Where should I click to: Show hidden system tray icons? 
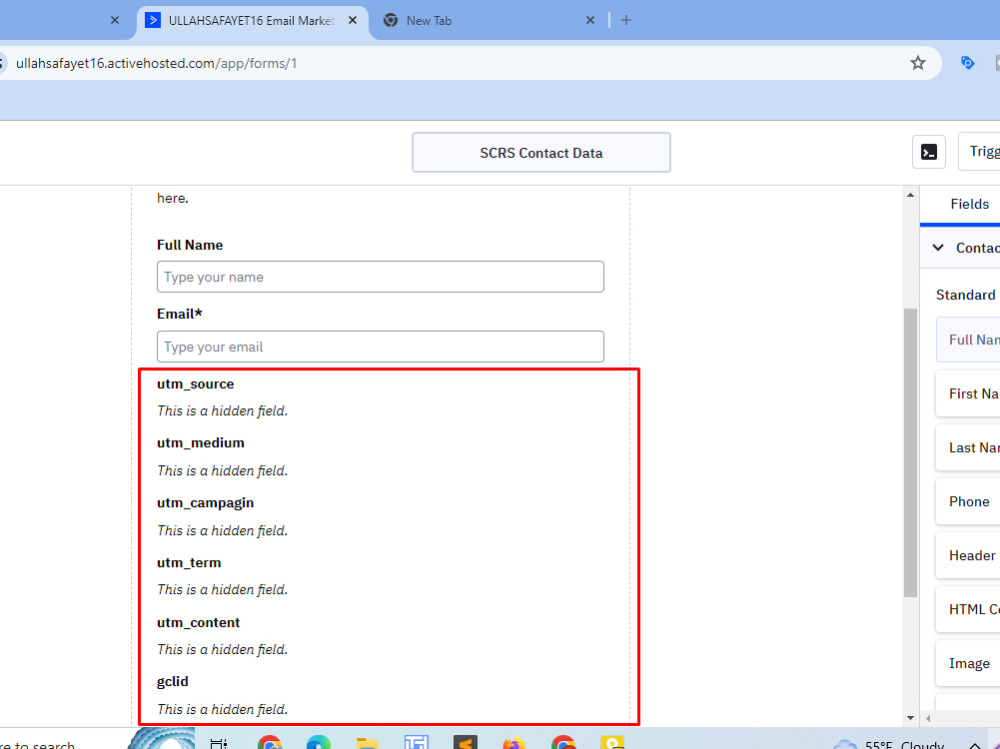pos(974,745)
